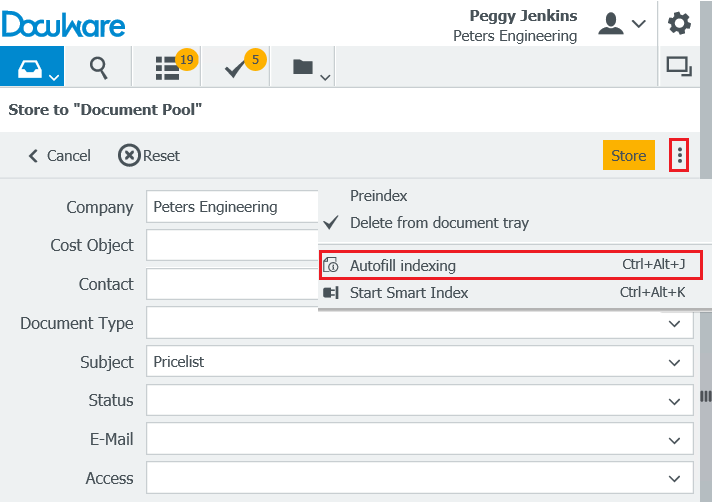Click into the Cost Object field
Viewport: 712px width, 502px height.
click(232, 245)
